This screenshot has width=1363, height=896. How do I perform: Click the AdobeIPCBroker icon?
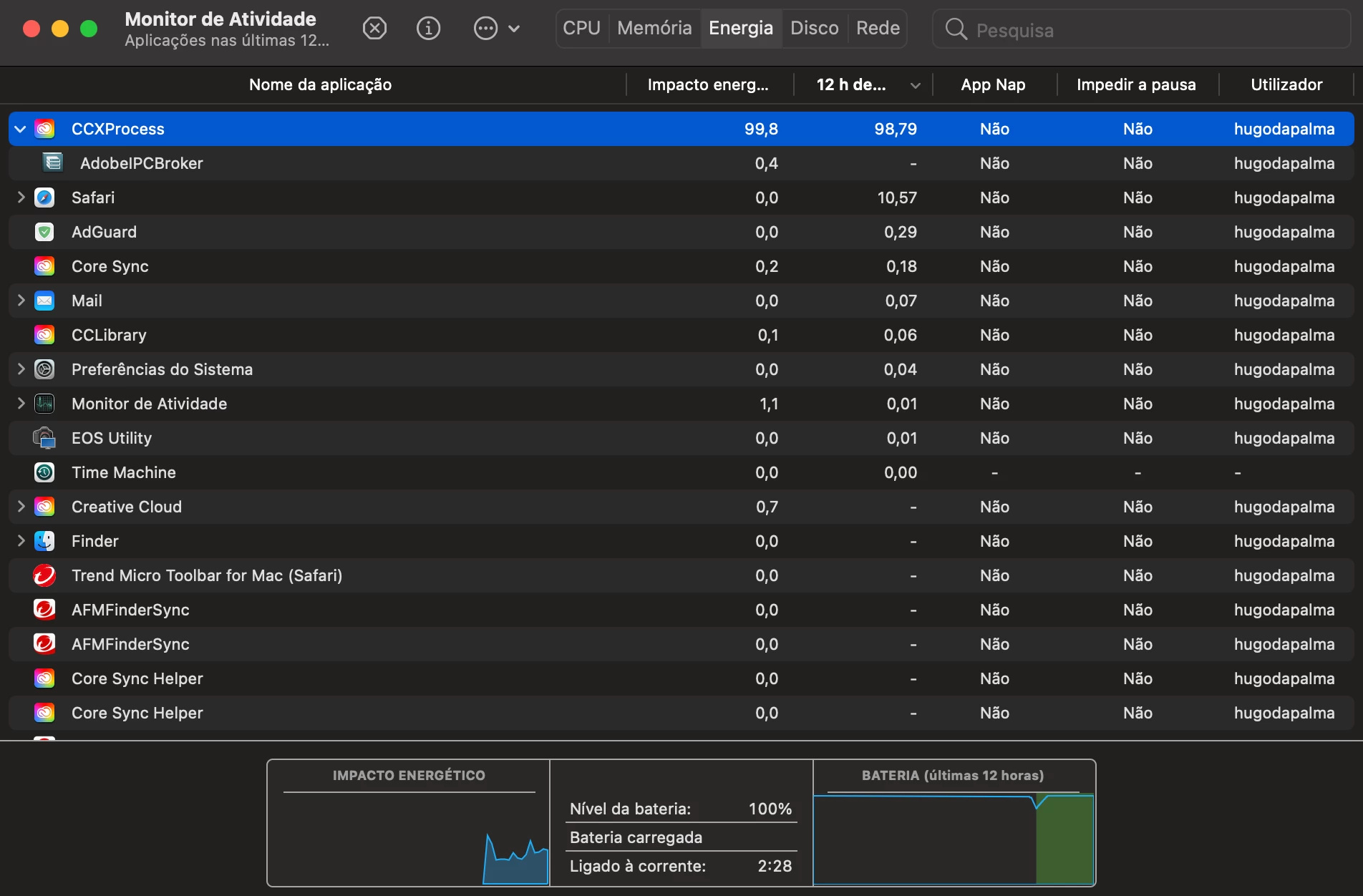point(53,163)
